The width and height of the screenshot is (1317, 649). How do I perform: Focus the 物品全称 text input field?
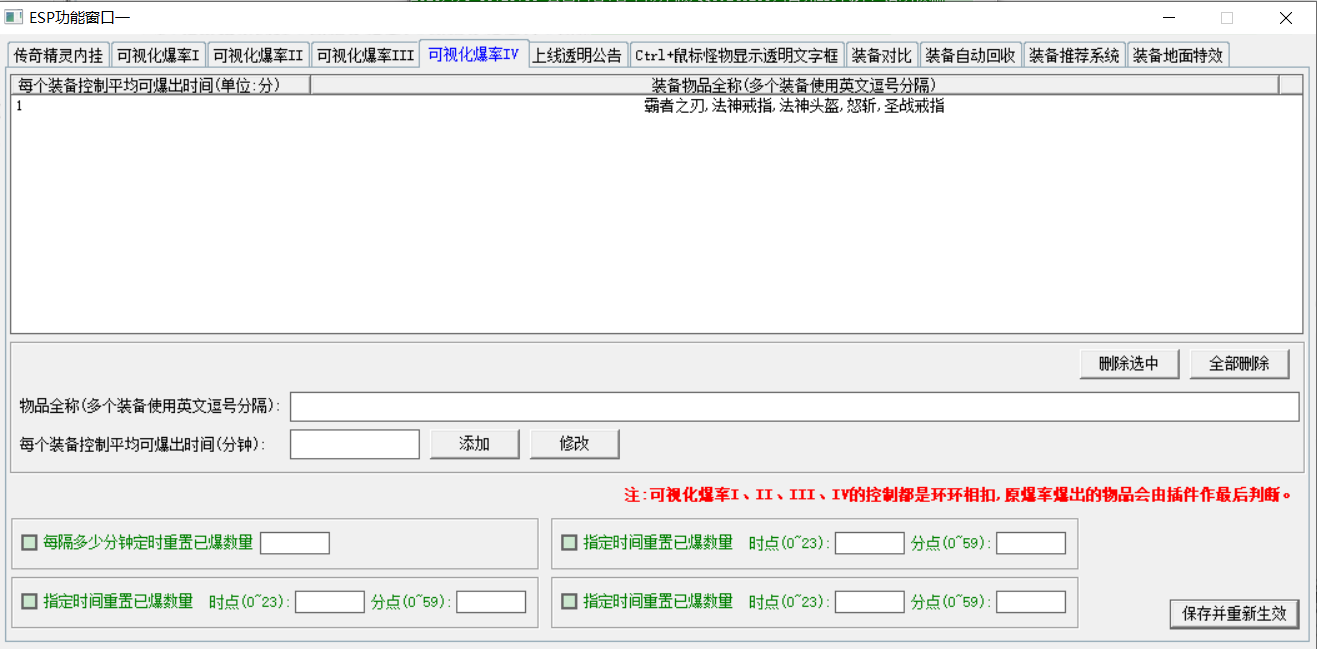[x=794, y=407]
